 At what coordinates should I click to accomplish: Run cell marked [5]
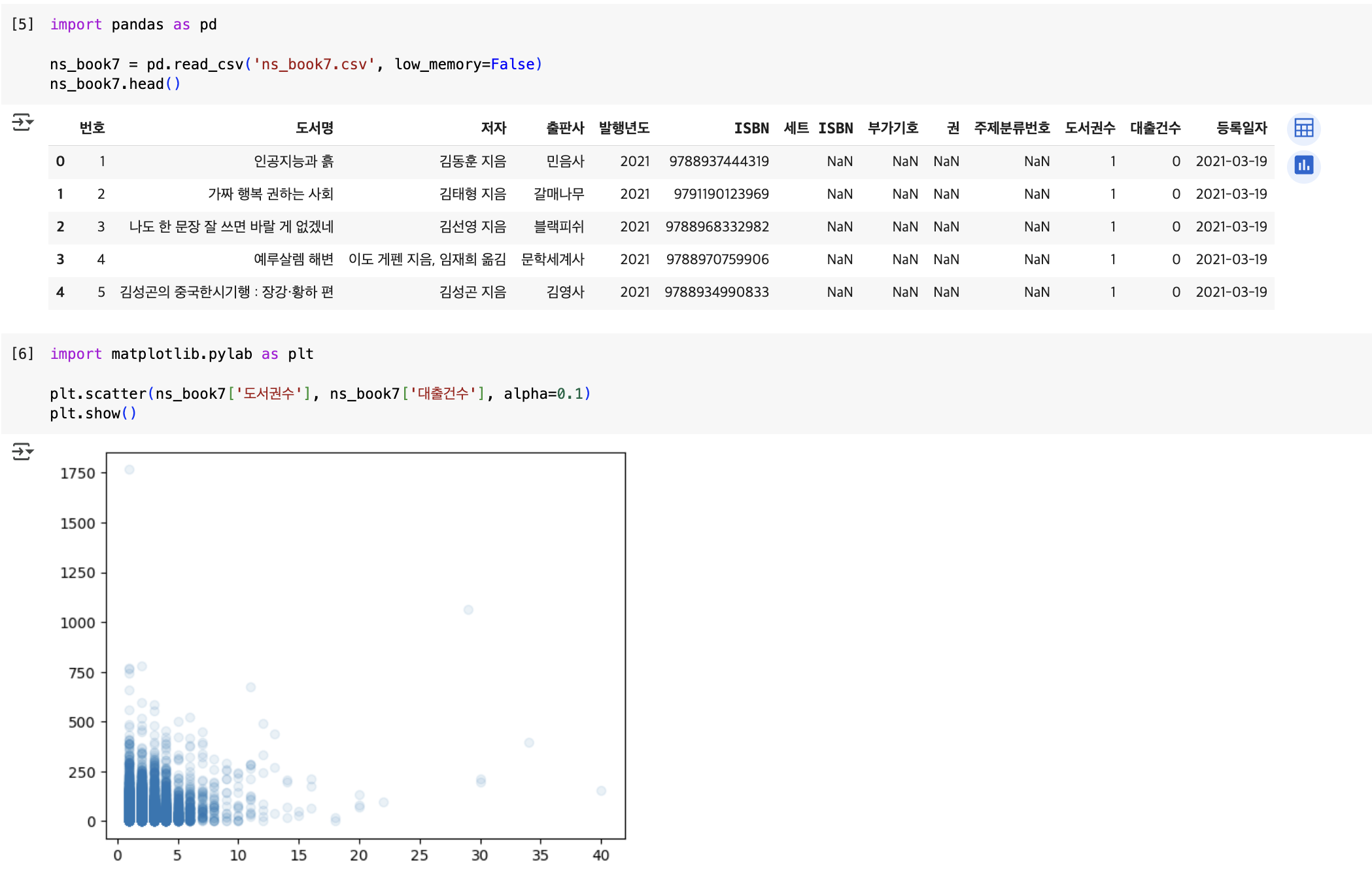pyautogui.click(x=22, y=25)
